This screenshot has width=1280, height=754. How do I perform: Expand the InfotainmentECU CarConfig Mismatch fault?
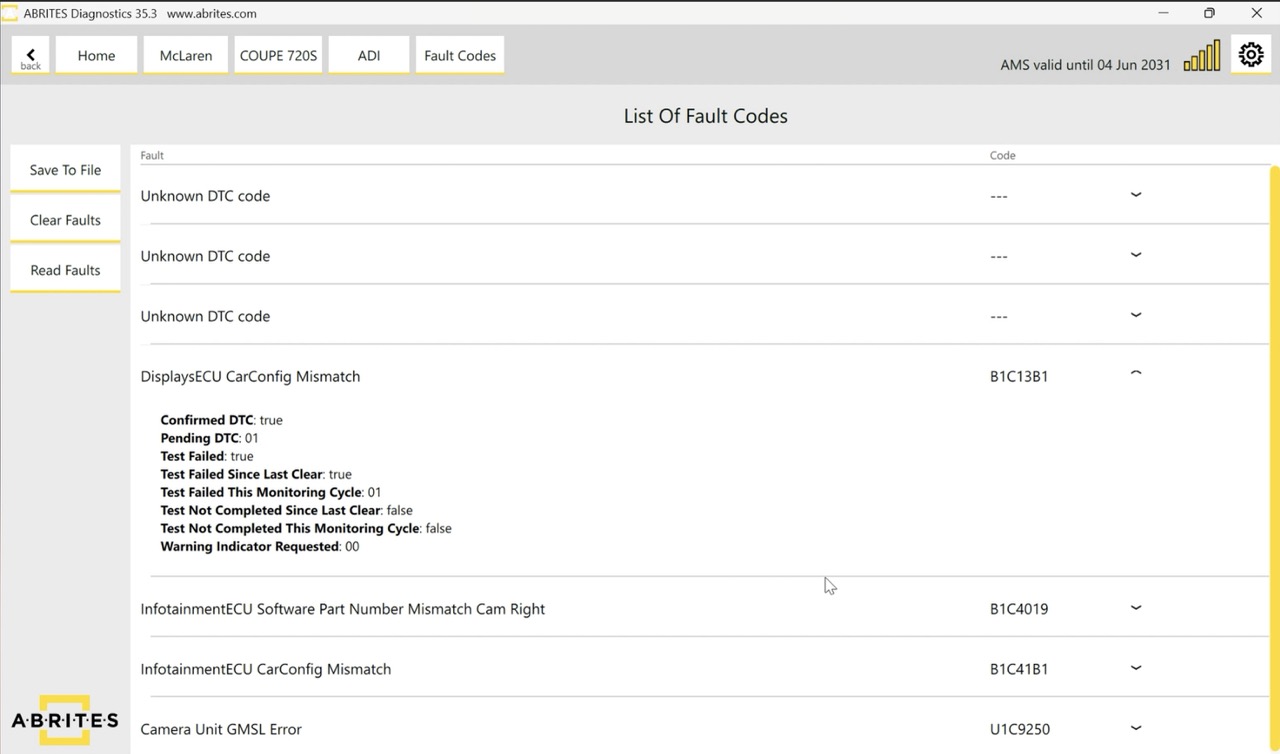(1135, 667)
